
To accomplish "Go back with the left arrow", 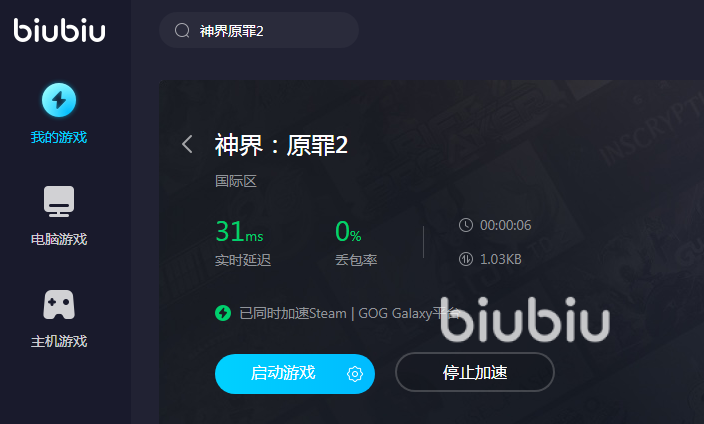I will [x=187, y=144].
